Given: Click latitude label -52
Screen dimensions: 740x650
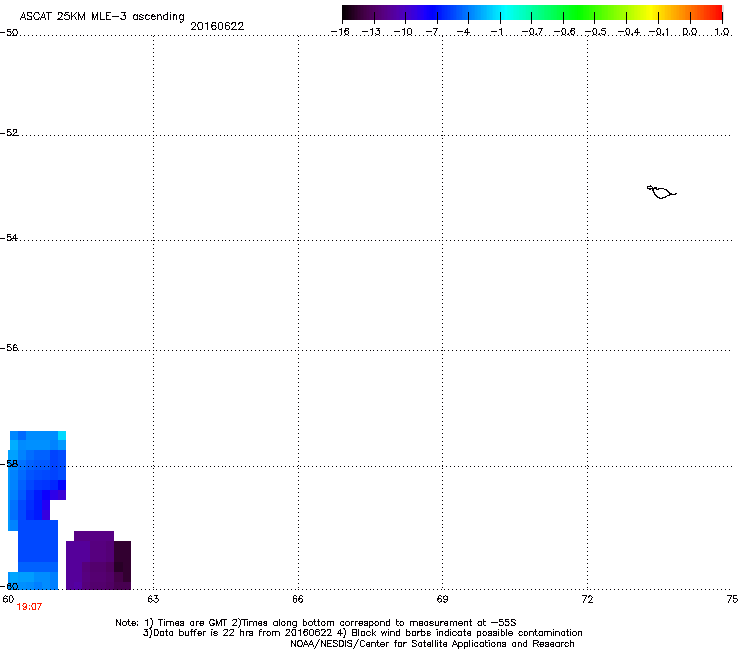Looking at the screenshot, I should point(9,133).
